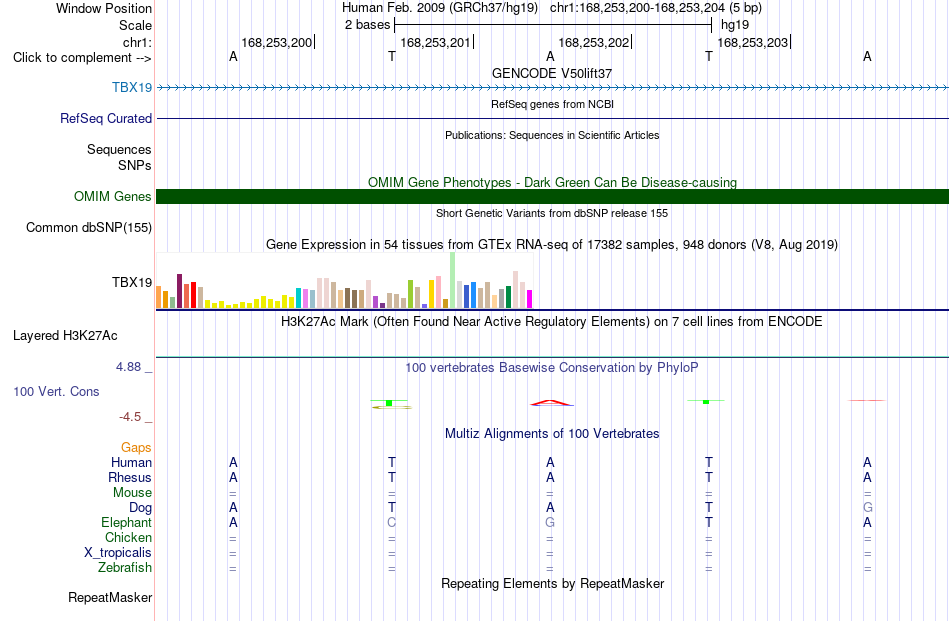
Task: Click the 'Mouse' species row label
Action: pos(132,493)
